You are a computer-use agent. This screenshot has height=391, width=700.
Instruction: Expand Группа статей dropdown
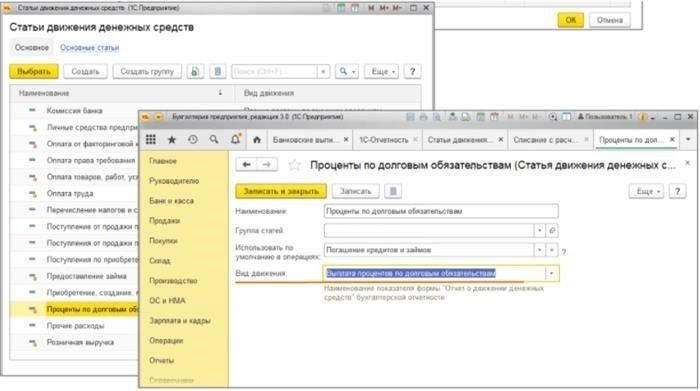540,230
